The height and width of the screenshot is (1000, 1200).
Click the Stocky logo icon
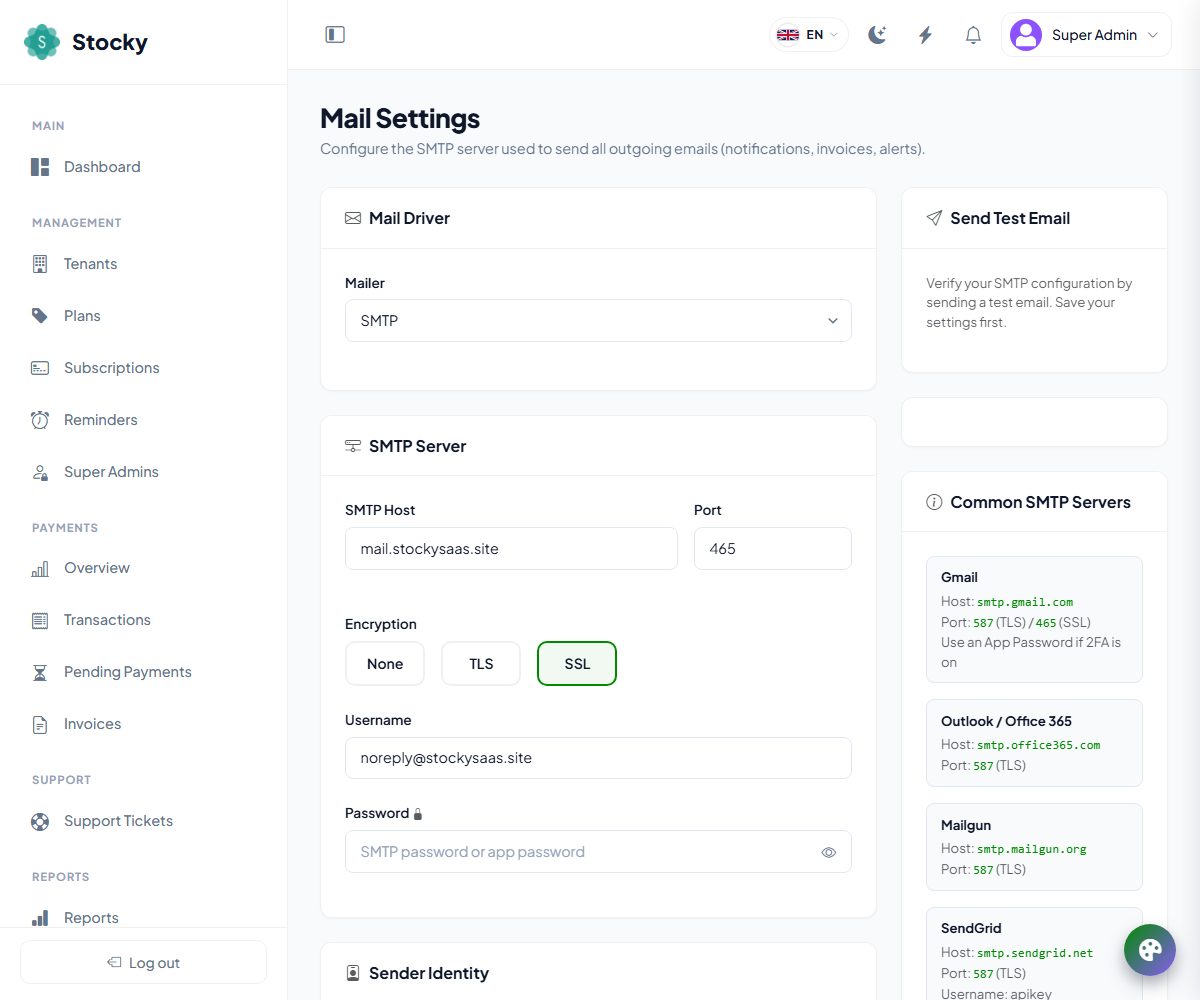click(x=42, y=42)
